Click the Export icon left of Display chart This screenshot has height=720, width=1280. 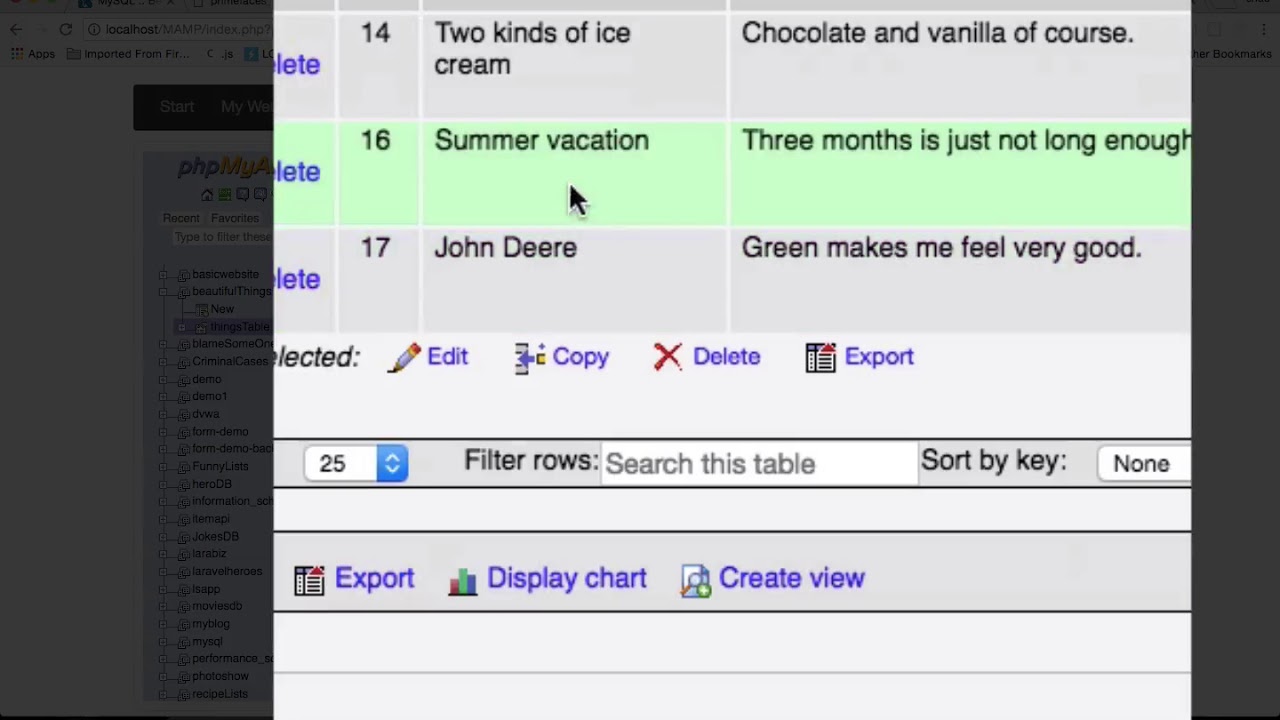(x=309, y=580)
